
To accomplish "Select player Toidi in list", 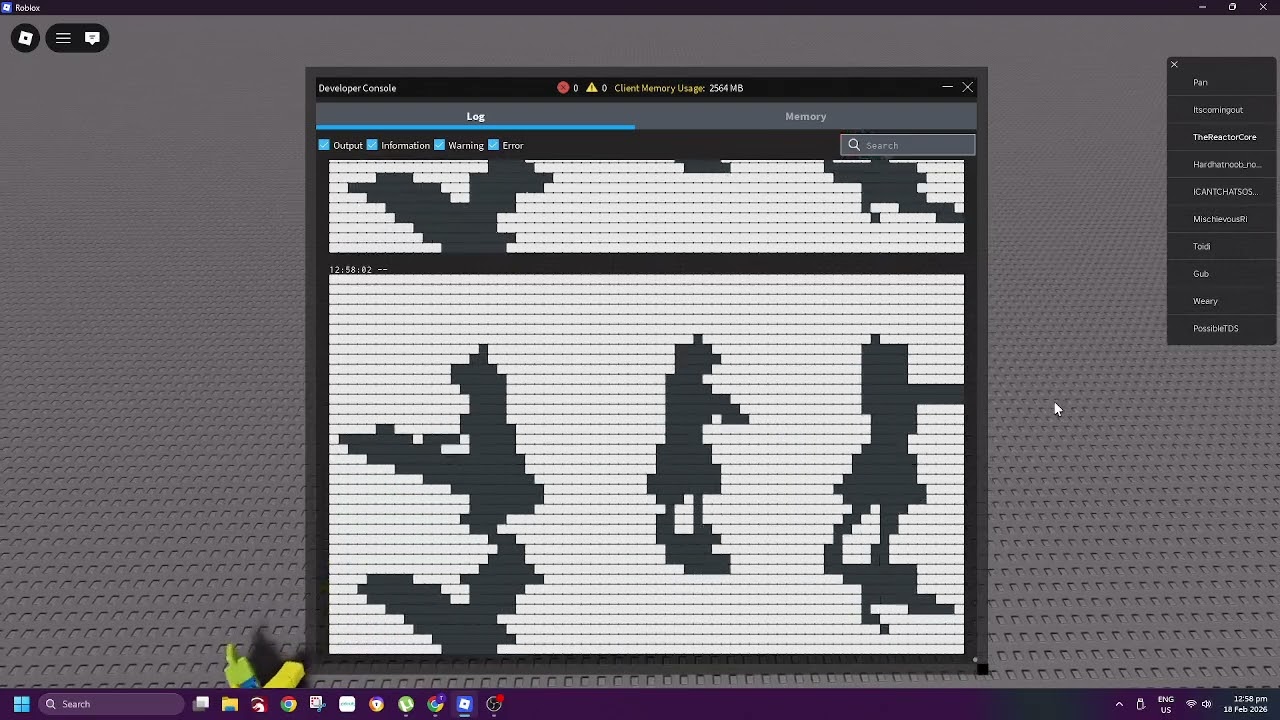I will (1222, 246).
